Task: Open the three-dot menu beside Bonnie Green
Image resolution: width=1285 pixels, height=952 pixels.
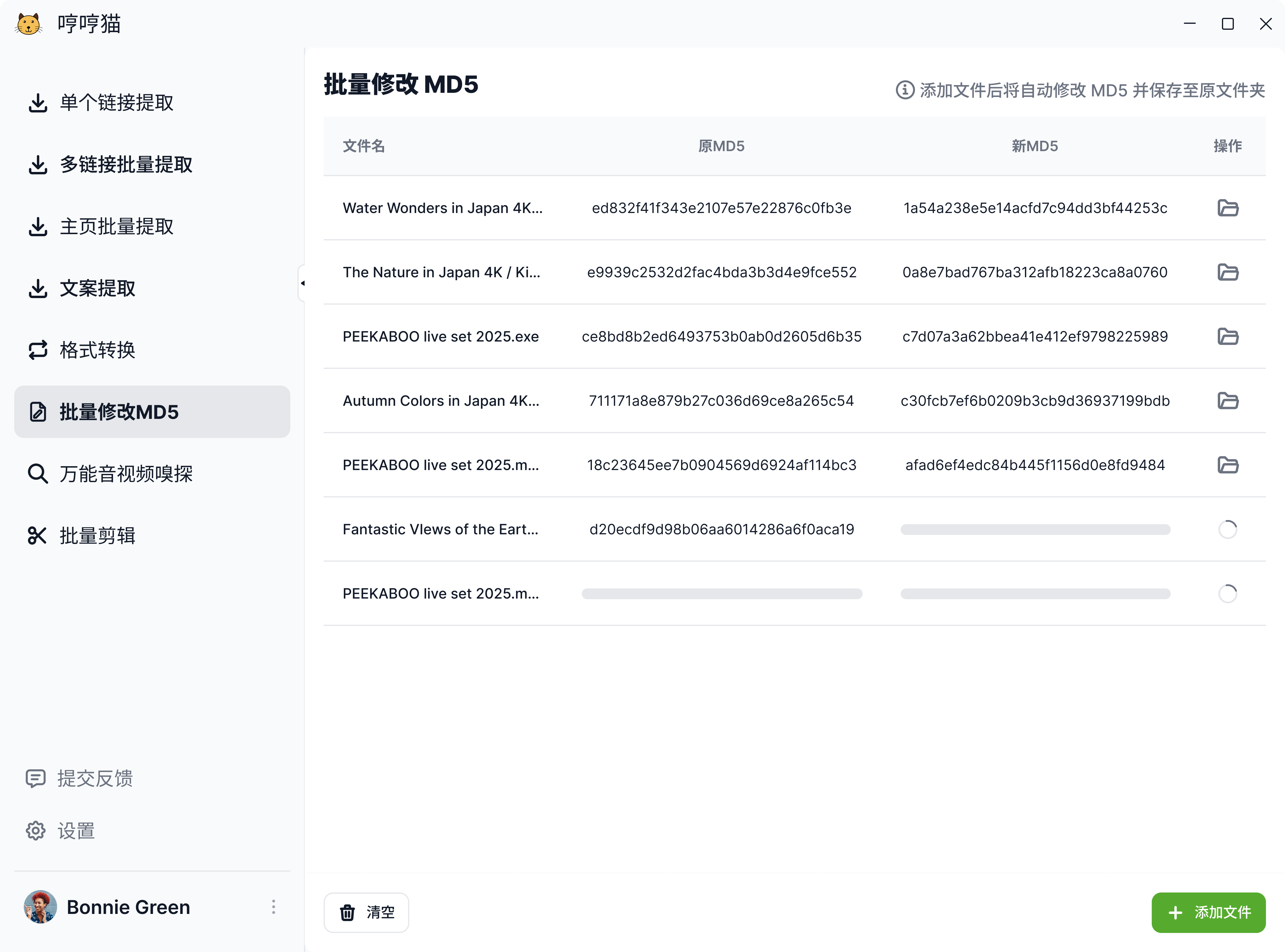Action: tap(274, 906)
